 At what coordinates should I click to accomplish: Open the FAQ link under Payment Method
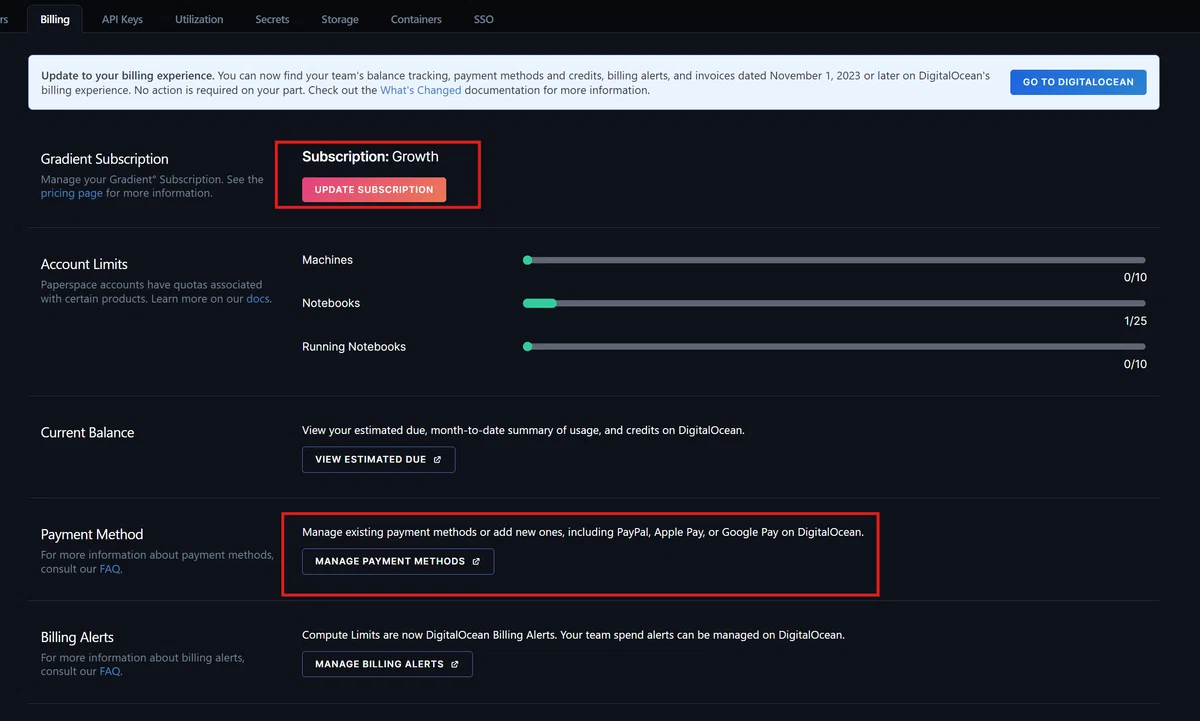[x=110, y=569]
